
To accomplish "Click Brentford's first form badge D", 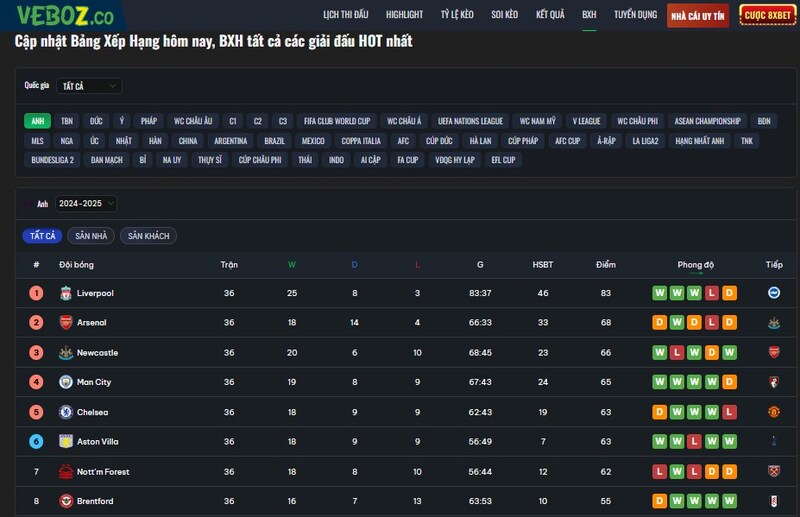I will [x=660, y=501].
